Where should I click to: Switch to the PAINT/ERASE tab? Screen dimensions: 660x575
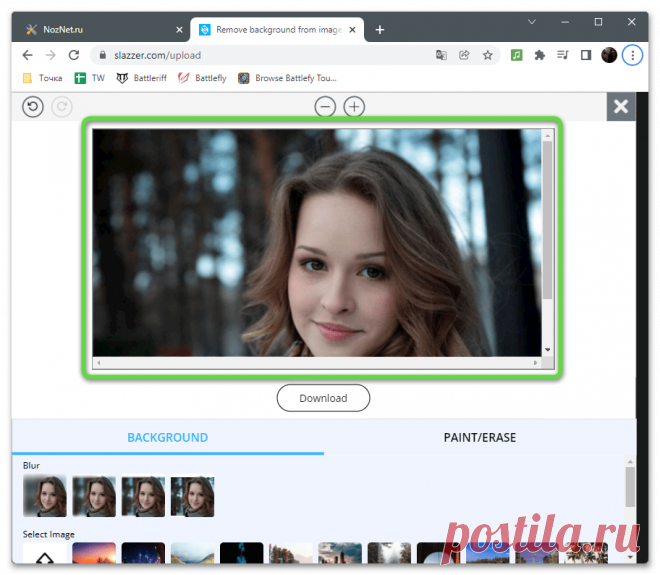(480, 437)
